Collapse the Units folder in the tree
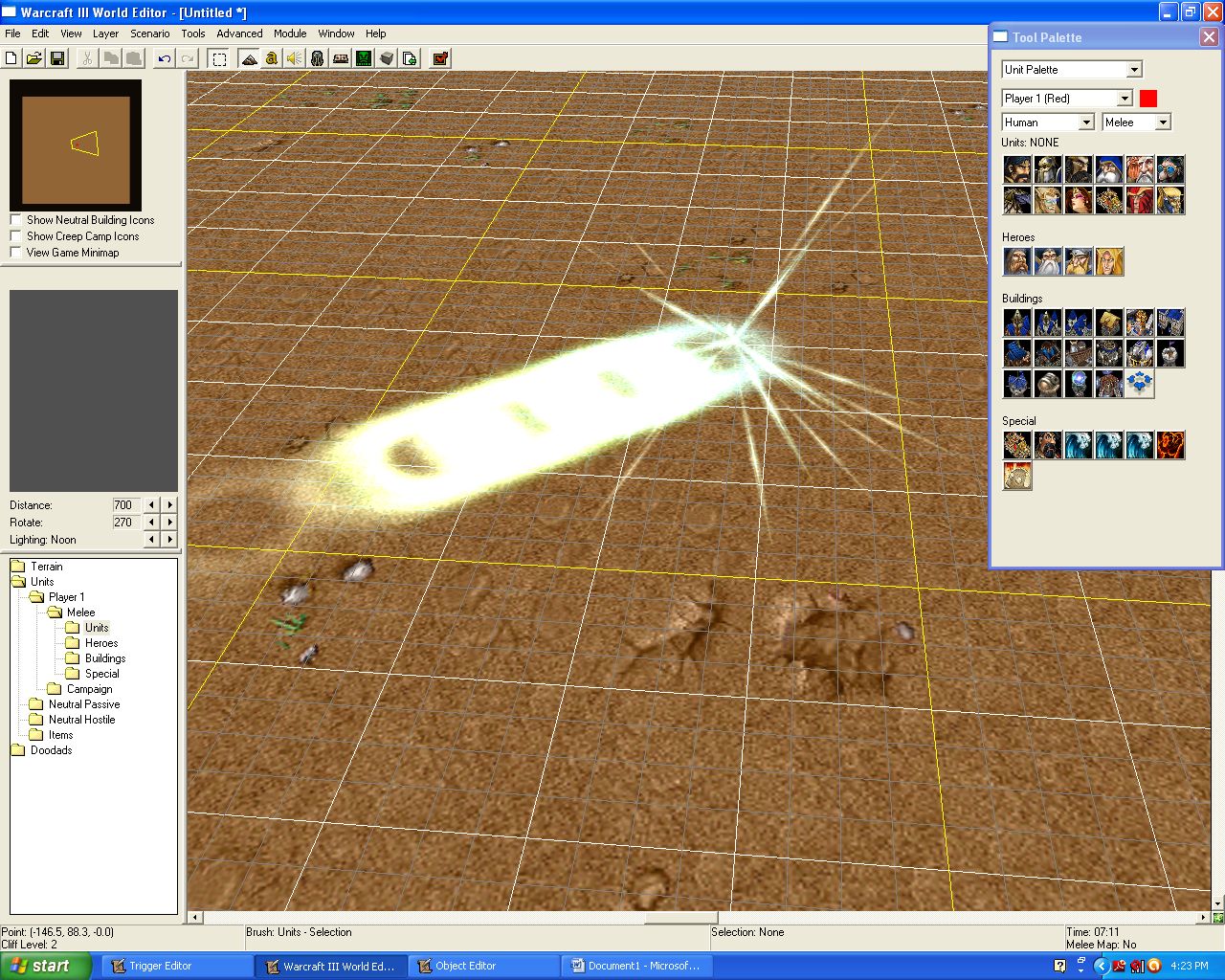This screenshot has width=1225, height=980. [17, 582]
